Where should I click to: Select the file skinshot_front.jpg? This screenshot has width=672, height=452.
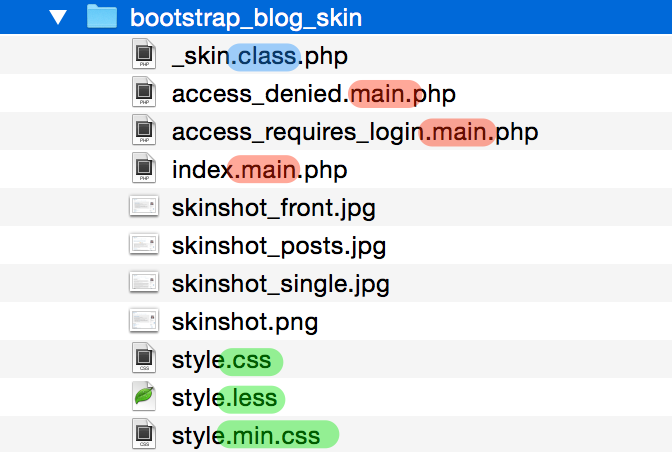(x=273, y=208)
